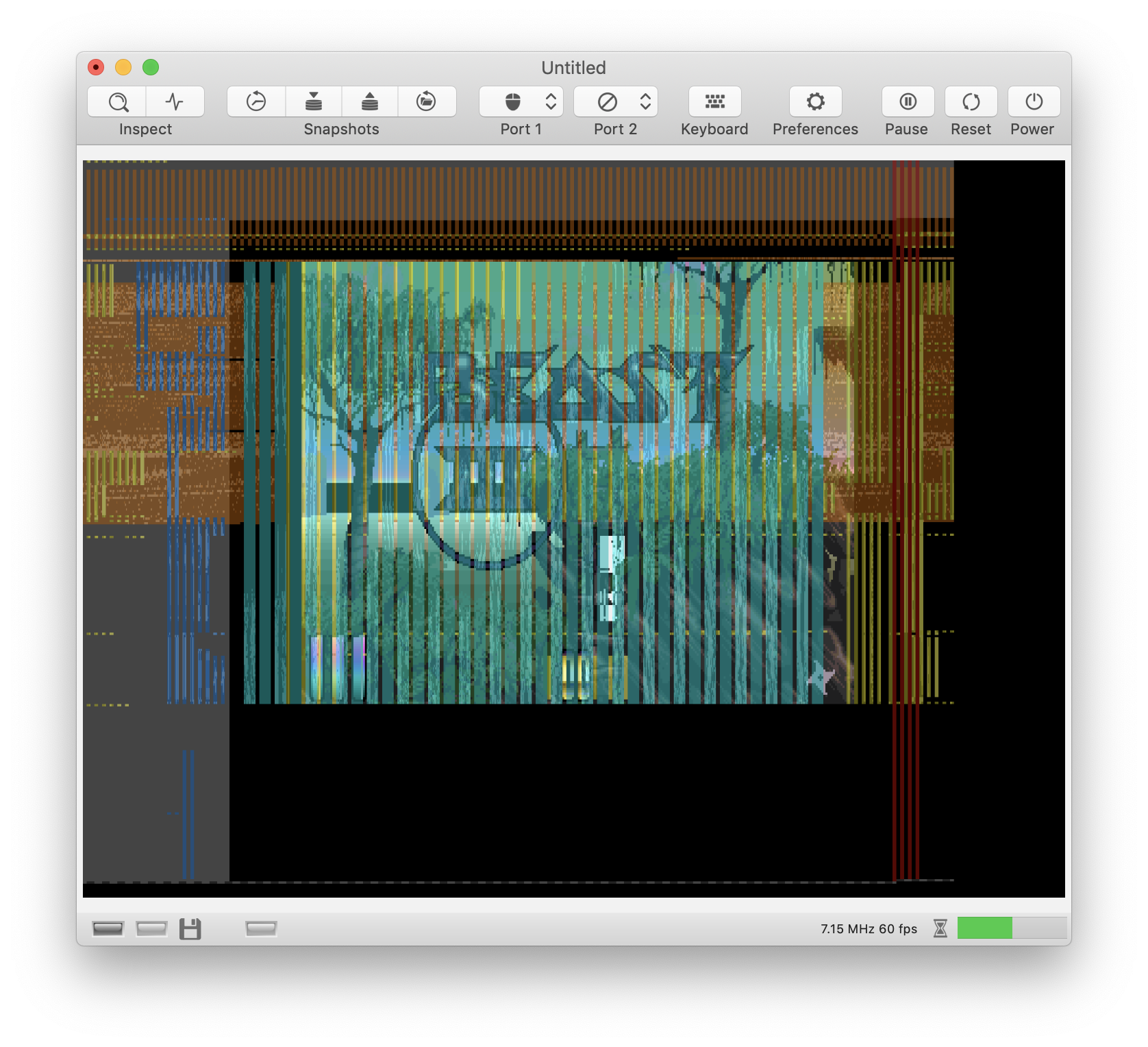Open the Port 1 mouse device dropdown
1148x1047 pixels.
point(521,102)
